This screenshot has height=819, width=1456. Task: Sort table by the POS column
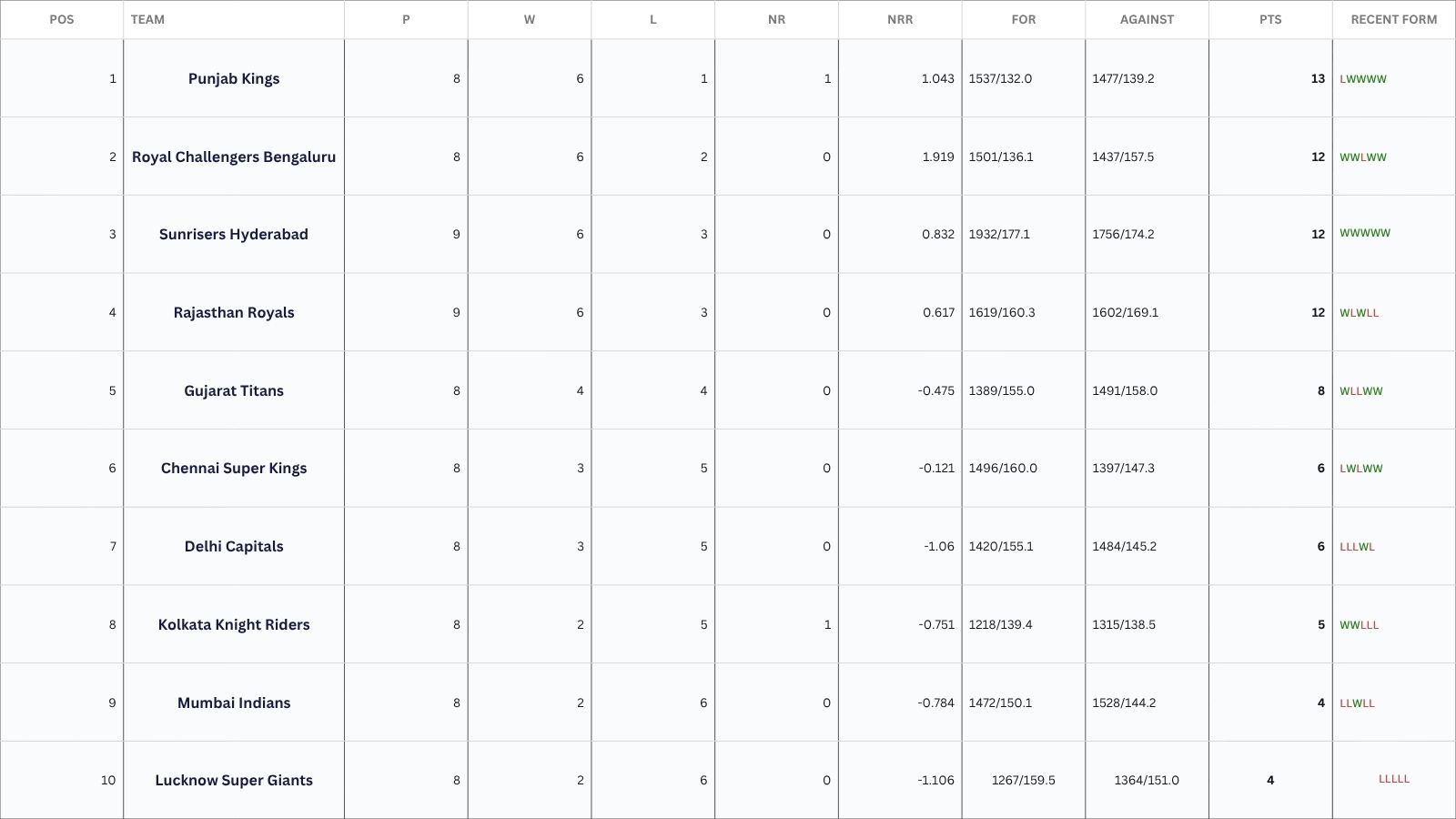pyautogui.click(x=62, y=19)
